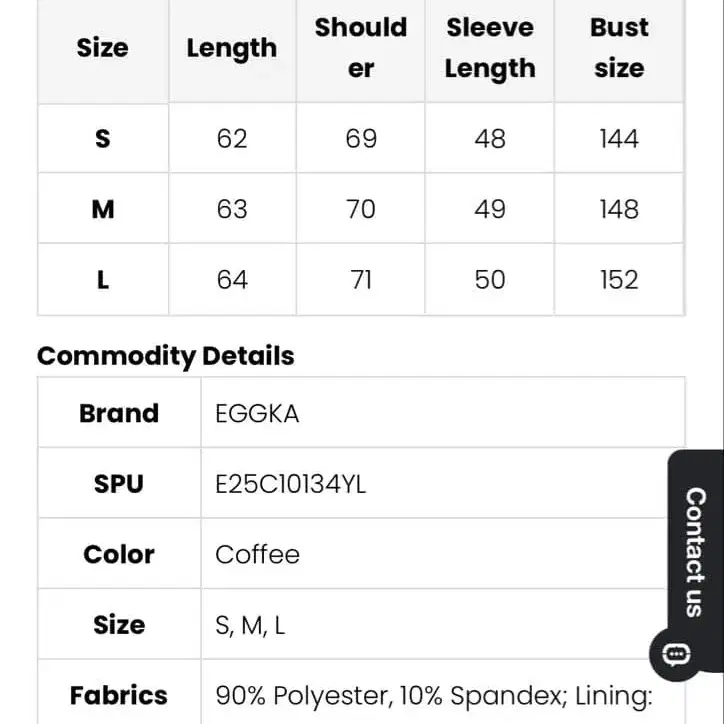Select the SPU code E25C10134YL

click(x=291, y=484)
